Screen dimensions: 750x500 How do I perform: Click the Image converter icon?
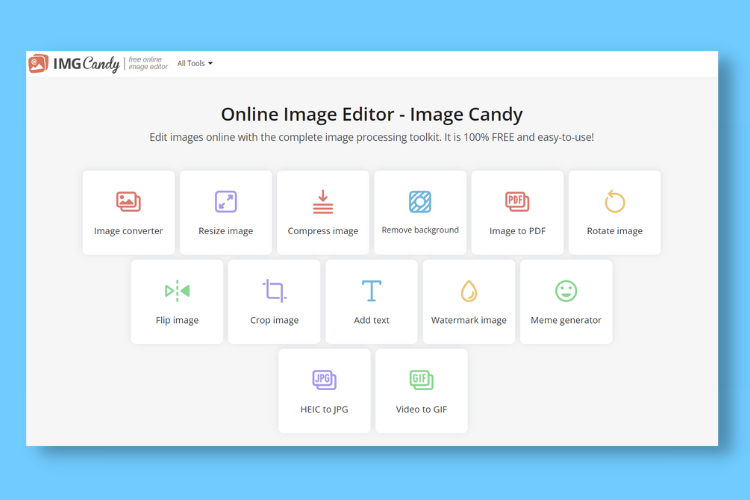pos(129,201)
